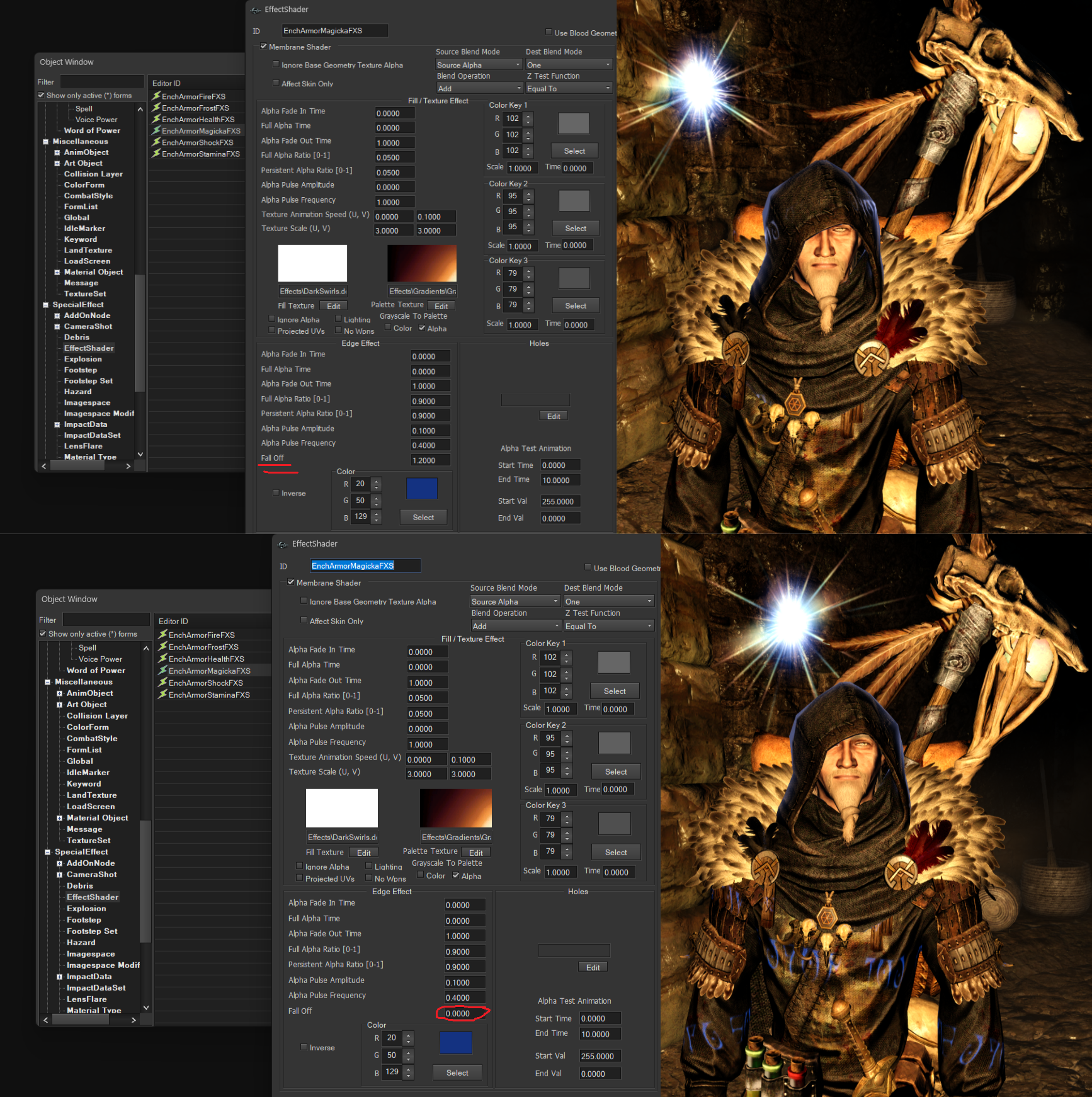1092x1097 pixels.
Task: Enable Lighting checkbox in lower EffectShader window
Action: coord(369,866)
